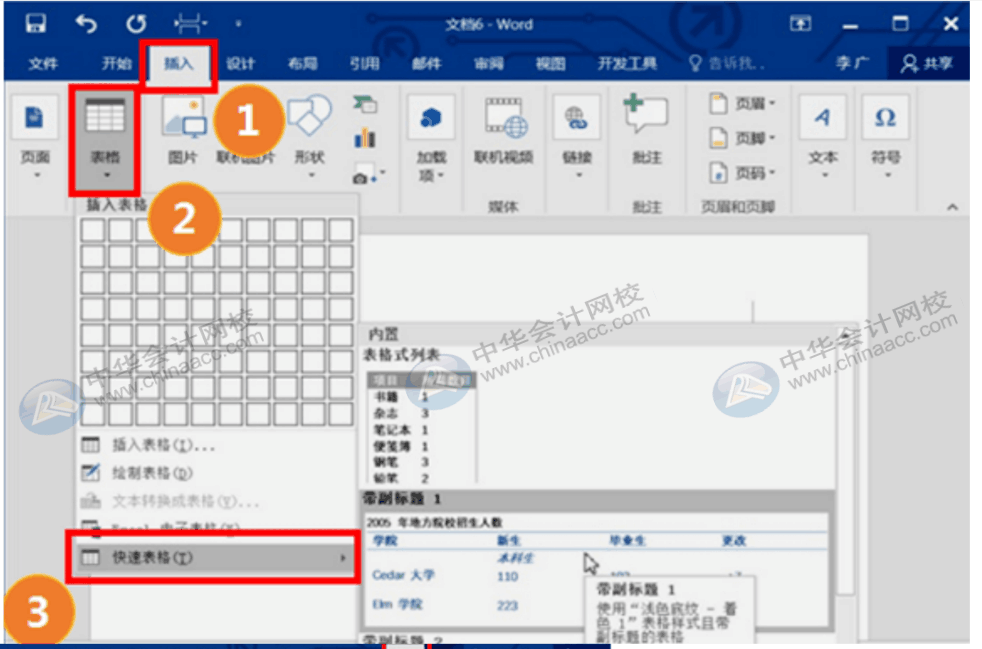The width and height of the screenshot is (982, 649).
Task: Select the 插入 ribbon tab
Action: point(178,63)
